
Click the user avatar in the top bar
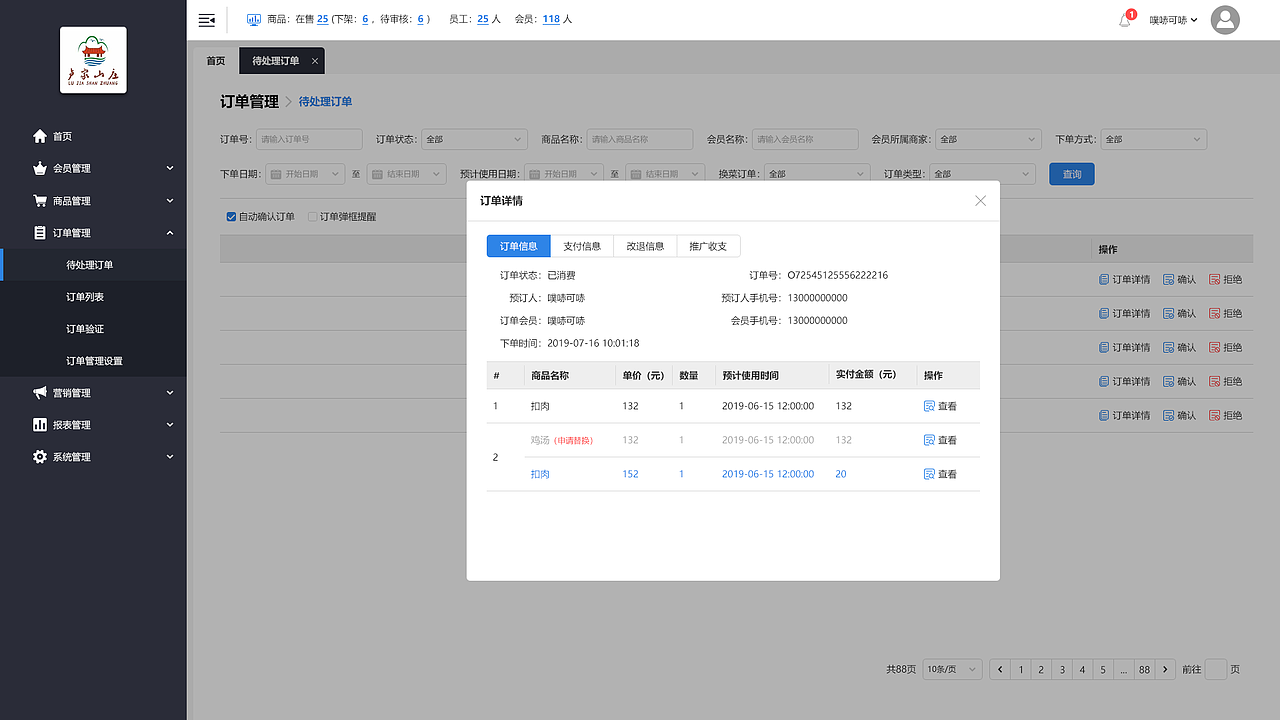[x=1225, y=20]
